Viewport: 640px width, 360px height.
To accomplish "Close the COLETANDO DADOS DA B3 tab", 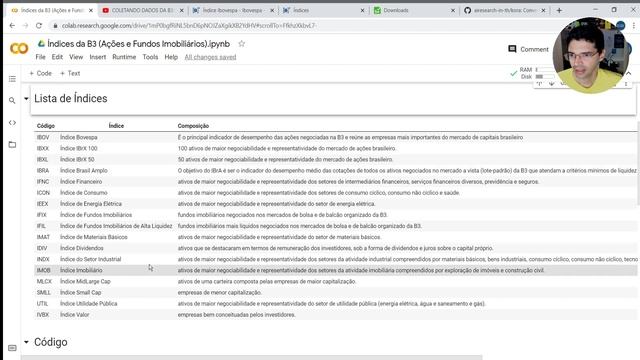I will (182, 10).
